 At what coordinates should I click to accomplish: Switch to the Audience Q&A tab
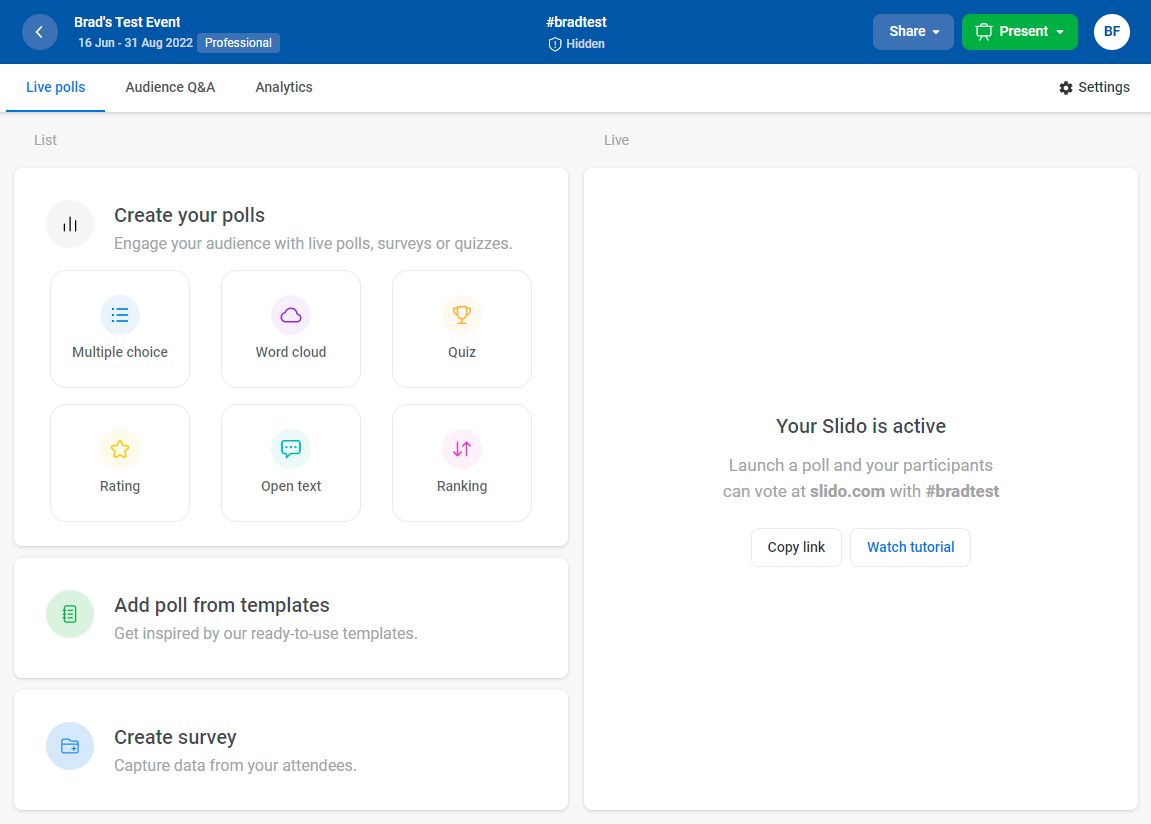(x=170, y=87)
